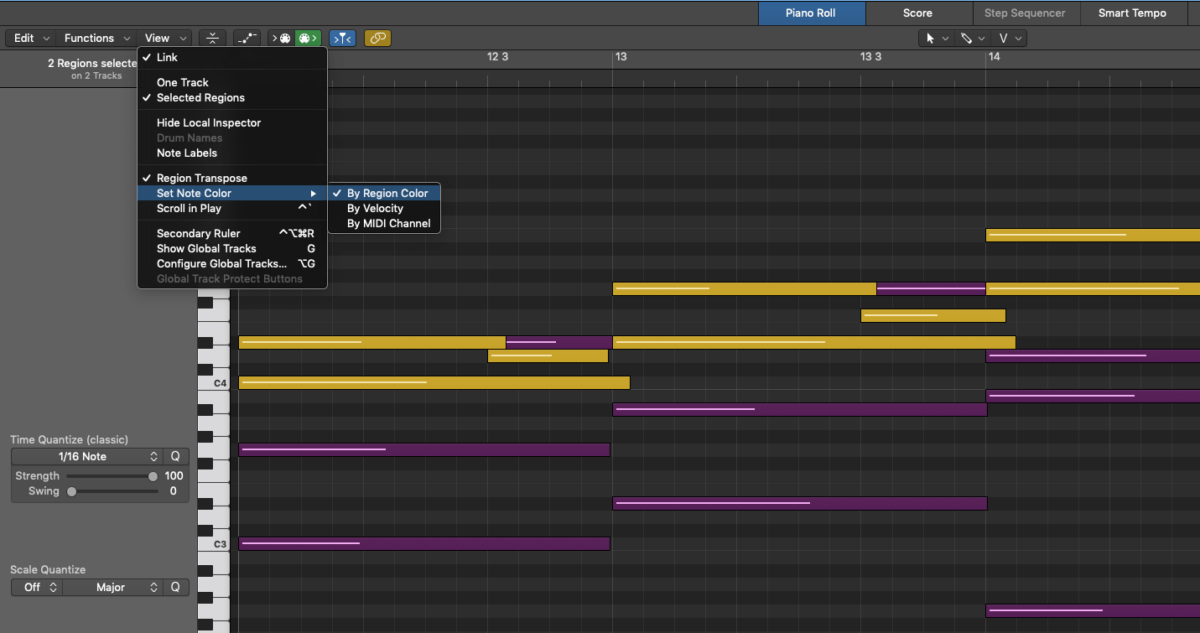Screen dimensions: 1200x633
Task: Click the C4 key on the piano keyboard
Action: pos(213,383)
